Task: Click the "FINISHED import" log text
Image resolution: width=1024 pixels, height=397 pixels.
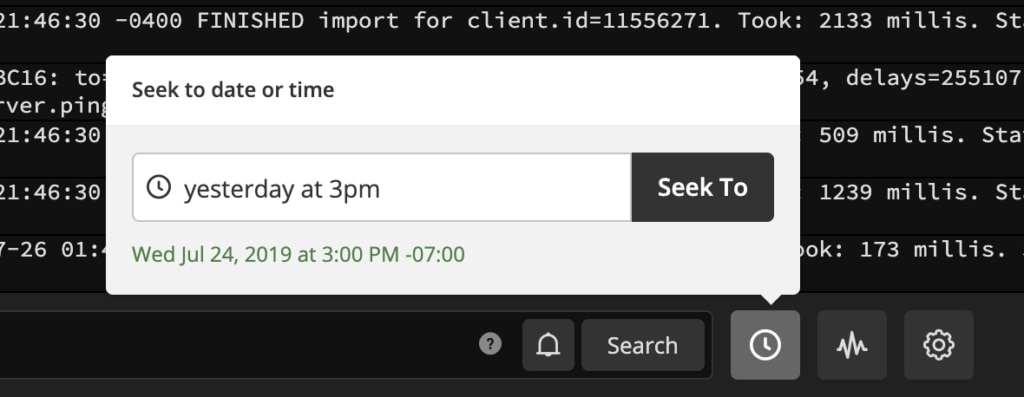Action: click(x=298, y=22)
